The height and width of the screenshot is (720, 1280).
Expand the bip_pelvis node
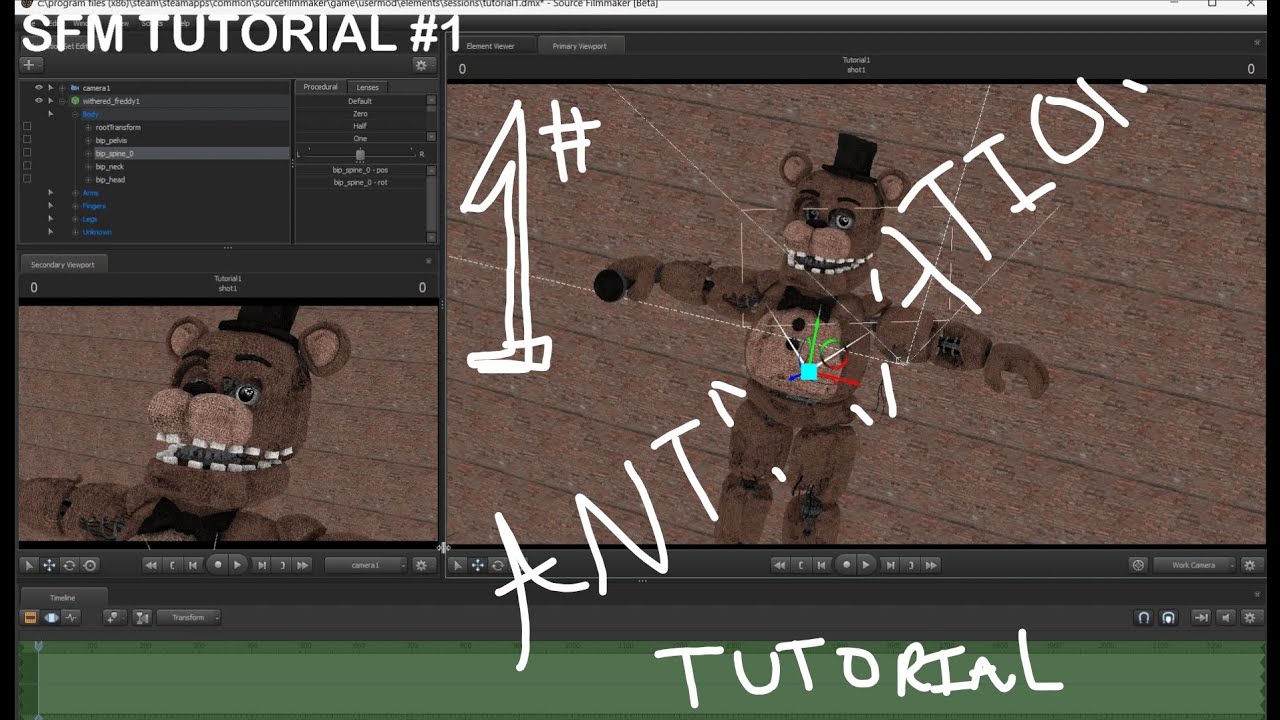tap(88, 140)
